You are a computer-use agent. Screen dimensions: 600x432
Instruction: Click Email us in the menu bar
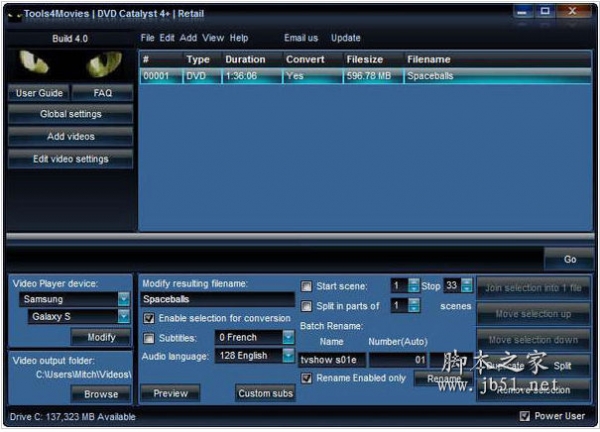(x=301, y=38)
